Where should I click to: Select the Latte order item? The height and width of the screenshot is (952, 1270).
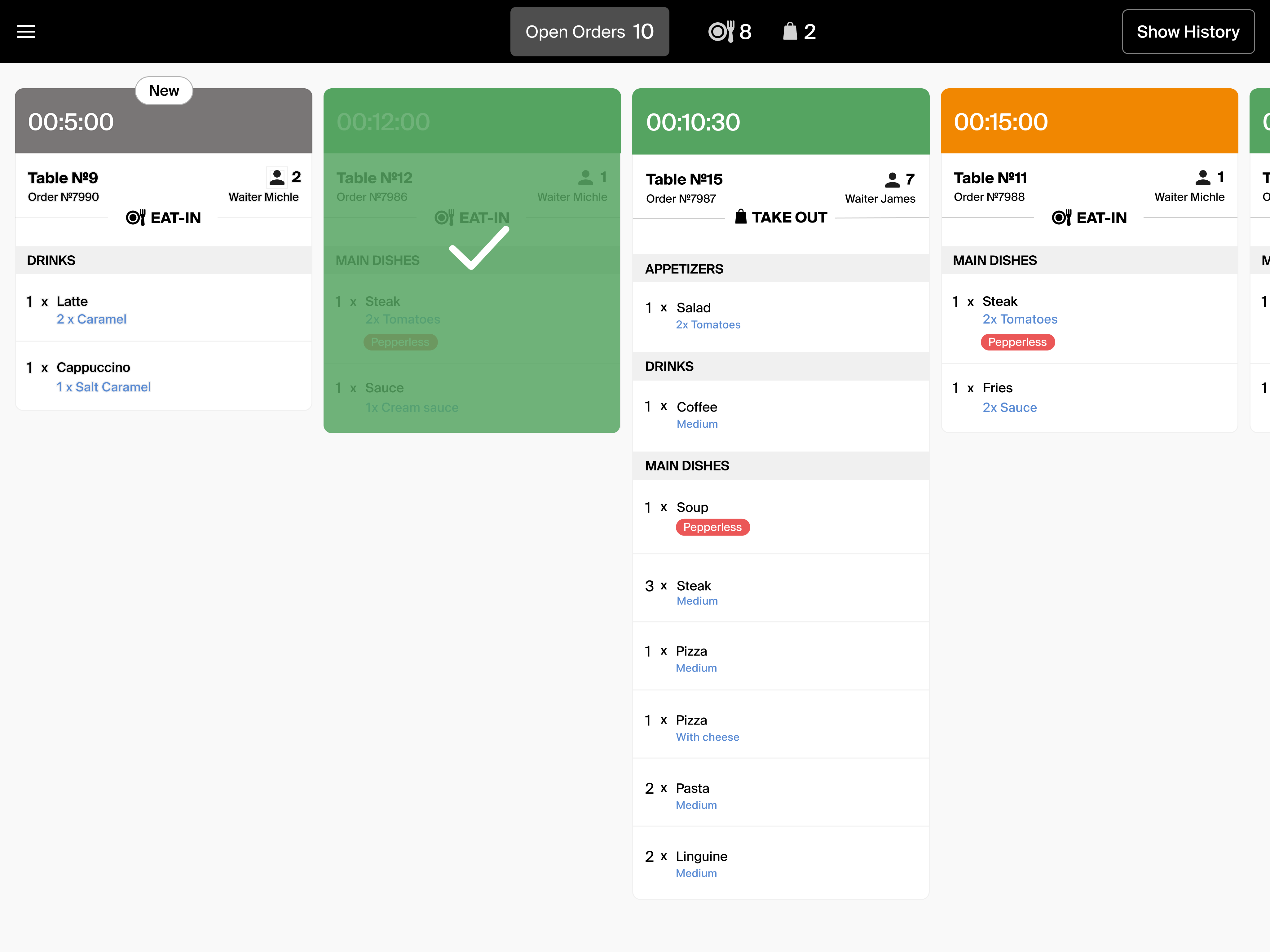pos(164,309)
